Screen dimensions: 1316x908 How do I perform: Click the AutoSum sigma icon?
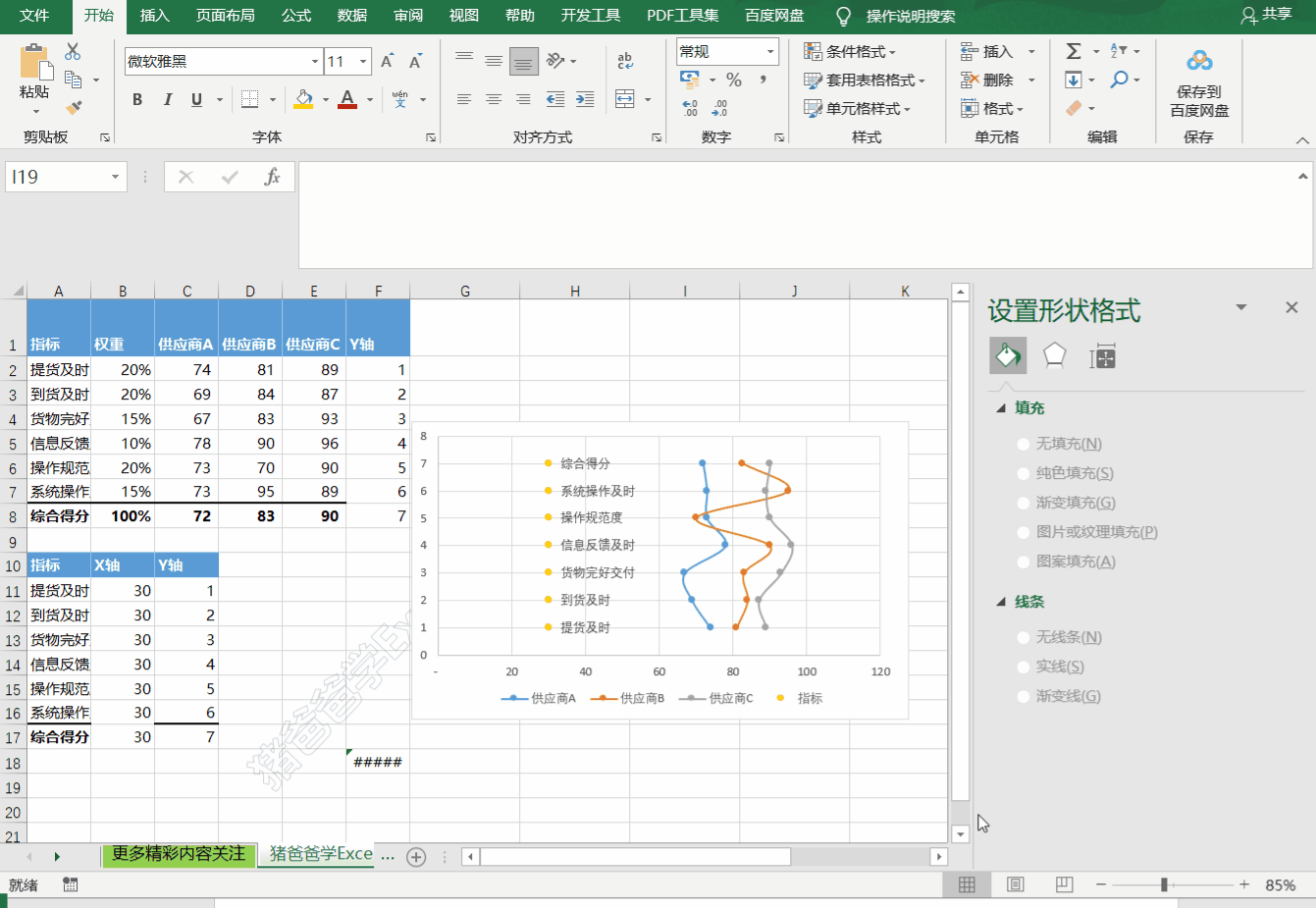pyautogui.click(x=1074, y=51)
